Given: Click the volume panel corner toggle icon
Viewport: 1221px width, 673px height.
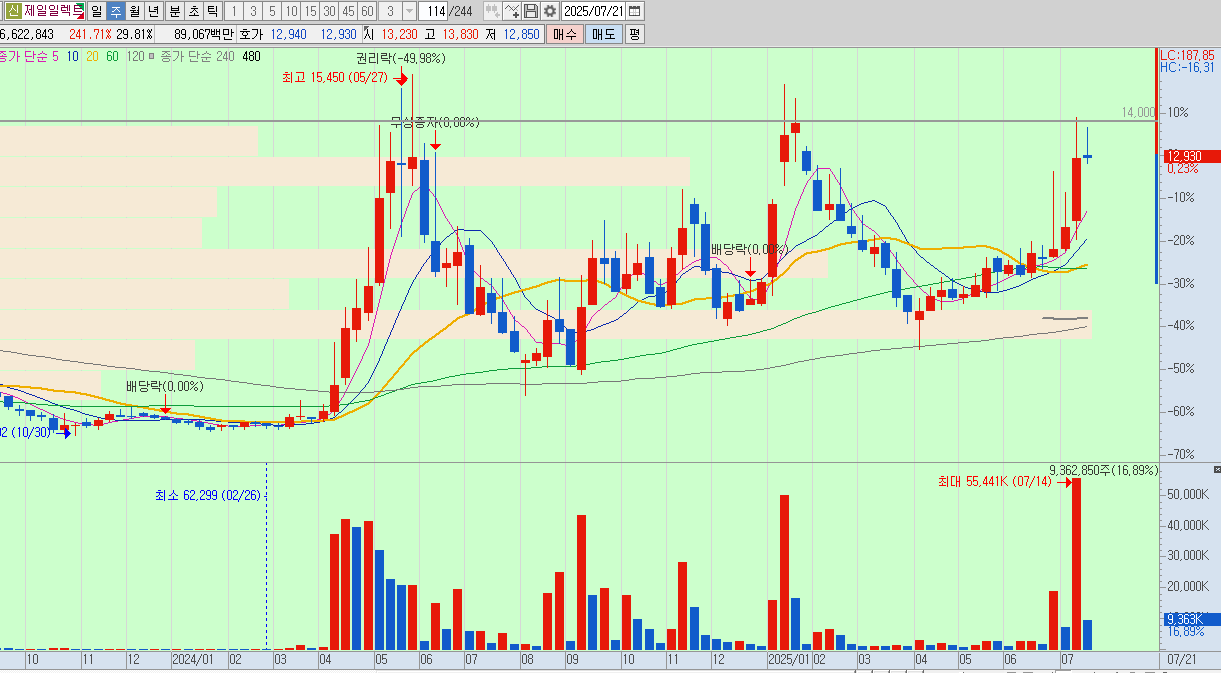Looking at the screenshot, I should (1216, 469).
